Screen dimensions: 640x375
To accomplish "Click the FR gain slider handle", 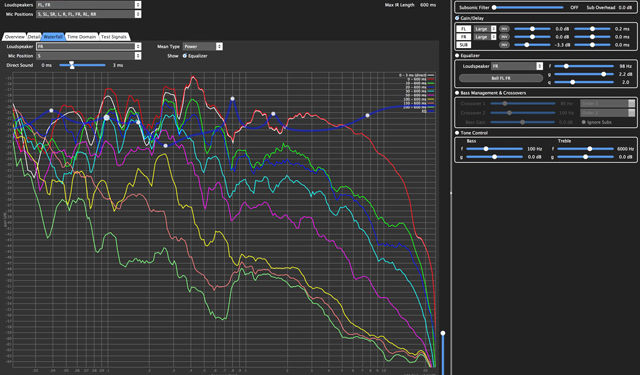I will (x=532, y=37).
